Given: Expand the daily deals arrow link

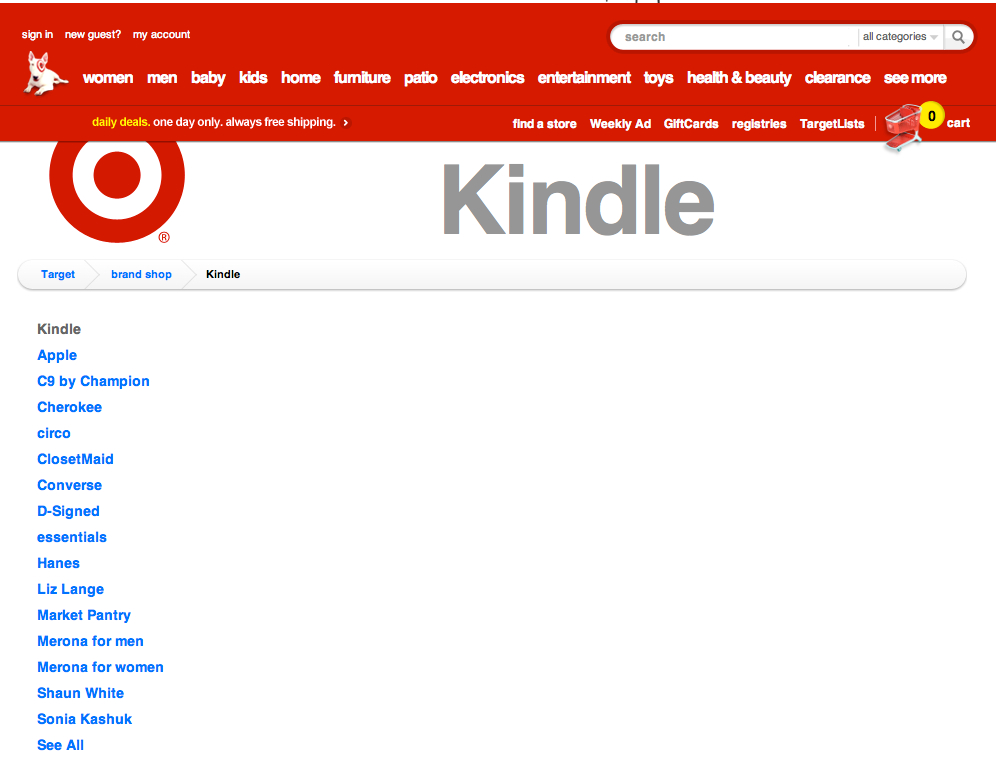Looking at the screenshot, I should click(345, 122).
